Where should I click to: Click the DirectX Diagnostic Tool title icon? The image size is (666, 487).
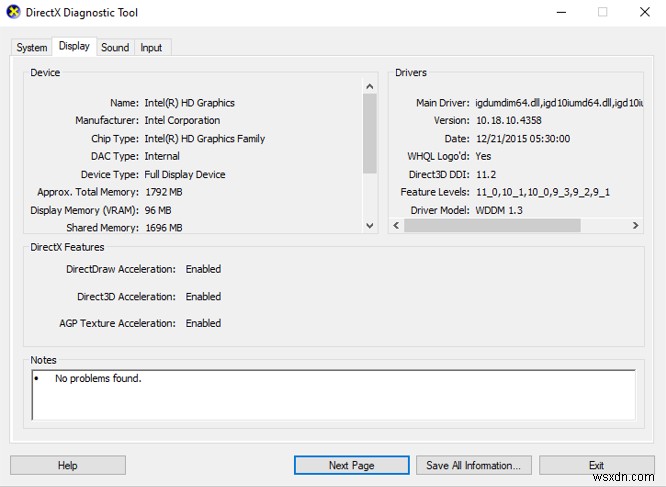click(x=14, y=12)
